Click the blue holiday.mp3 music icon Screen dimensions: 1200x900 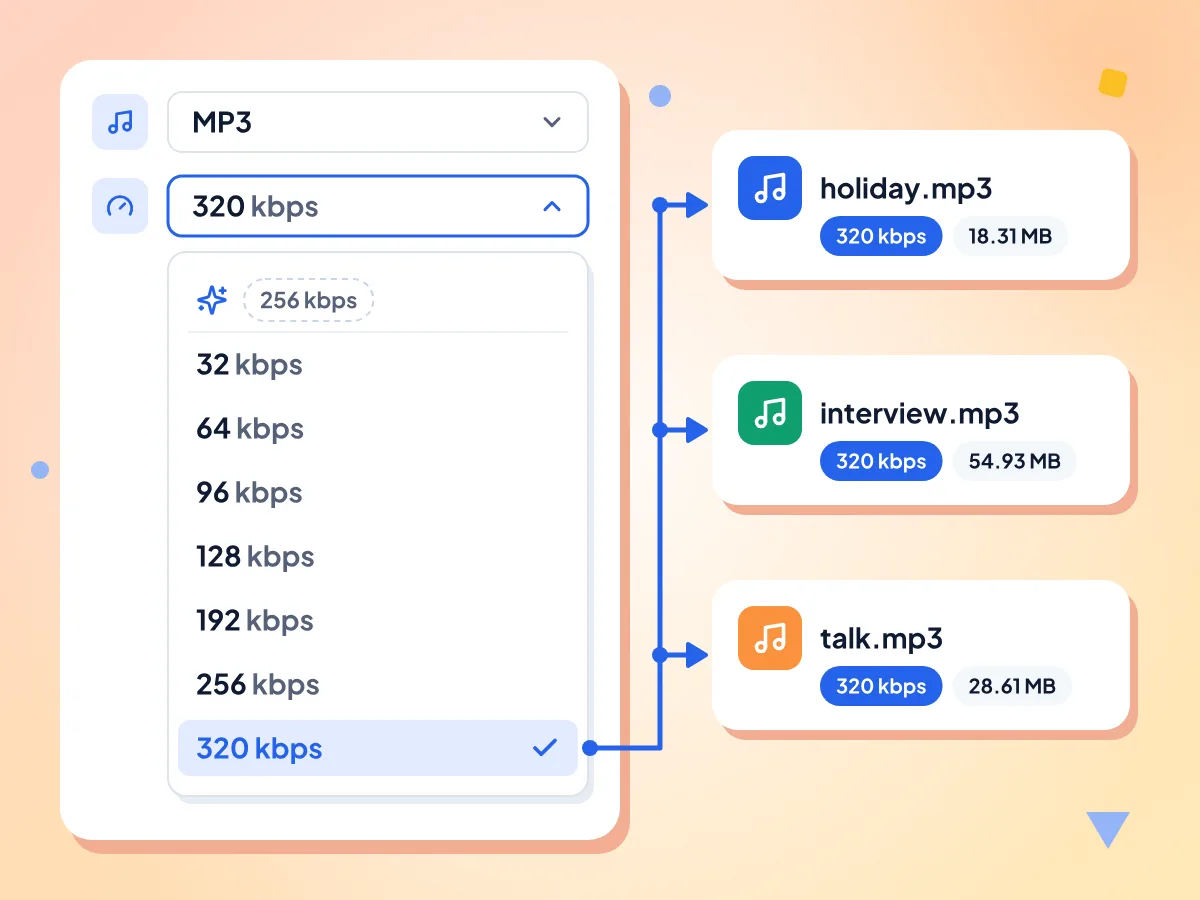click(x=770, y=188)
